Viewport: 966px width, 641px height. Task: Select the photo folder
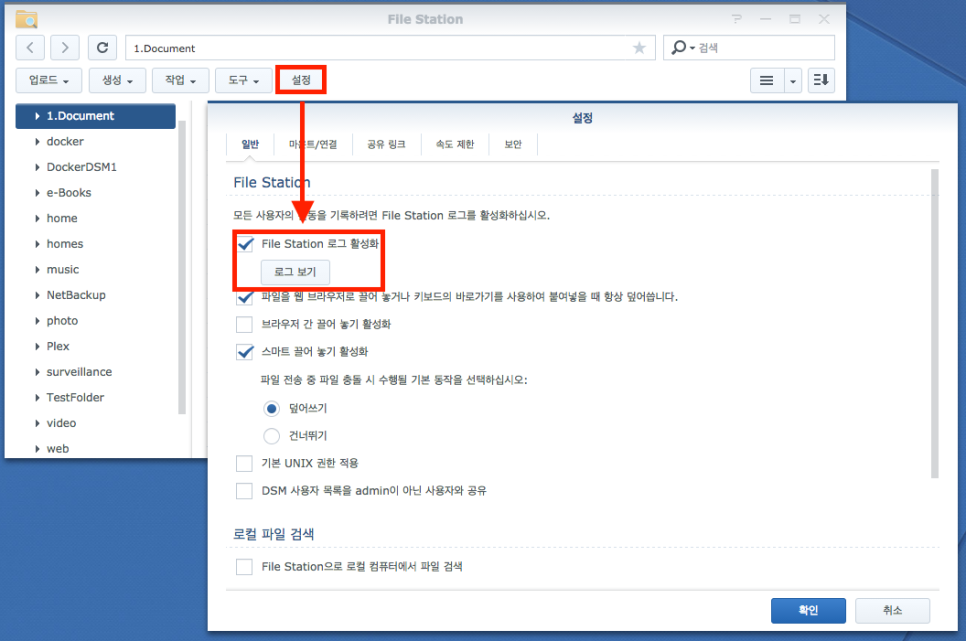(x=62, y=320)
